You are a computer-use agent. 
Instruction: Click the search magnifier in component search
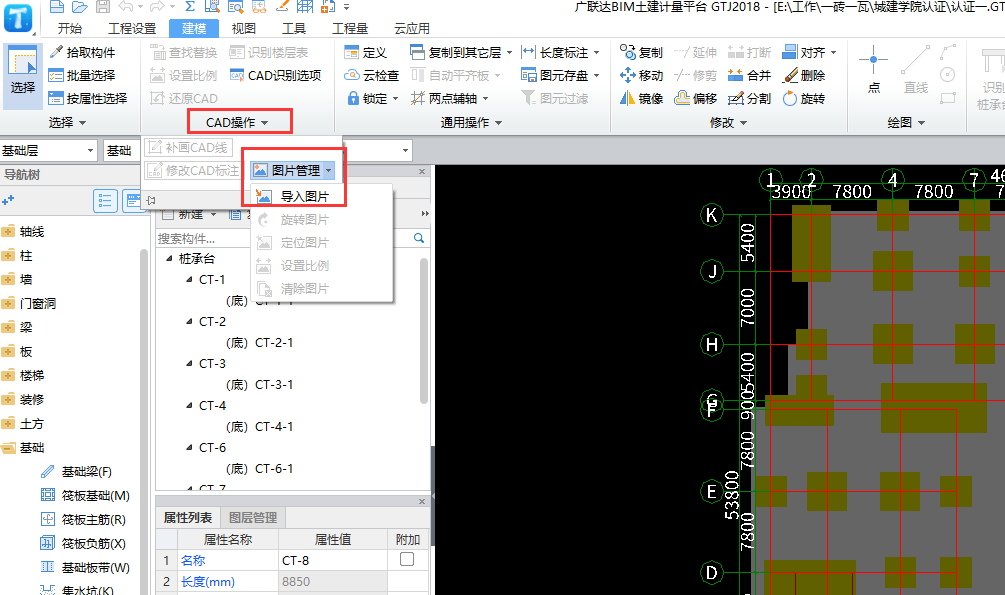[419, 238]
